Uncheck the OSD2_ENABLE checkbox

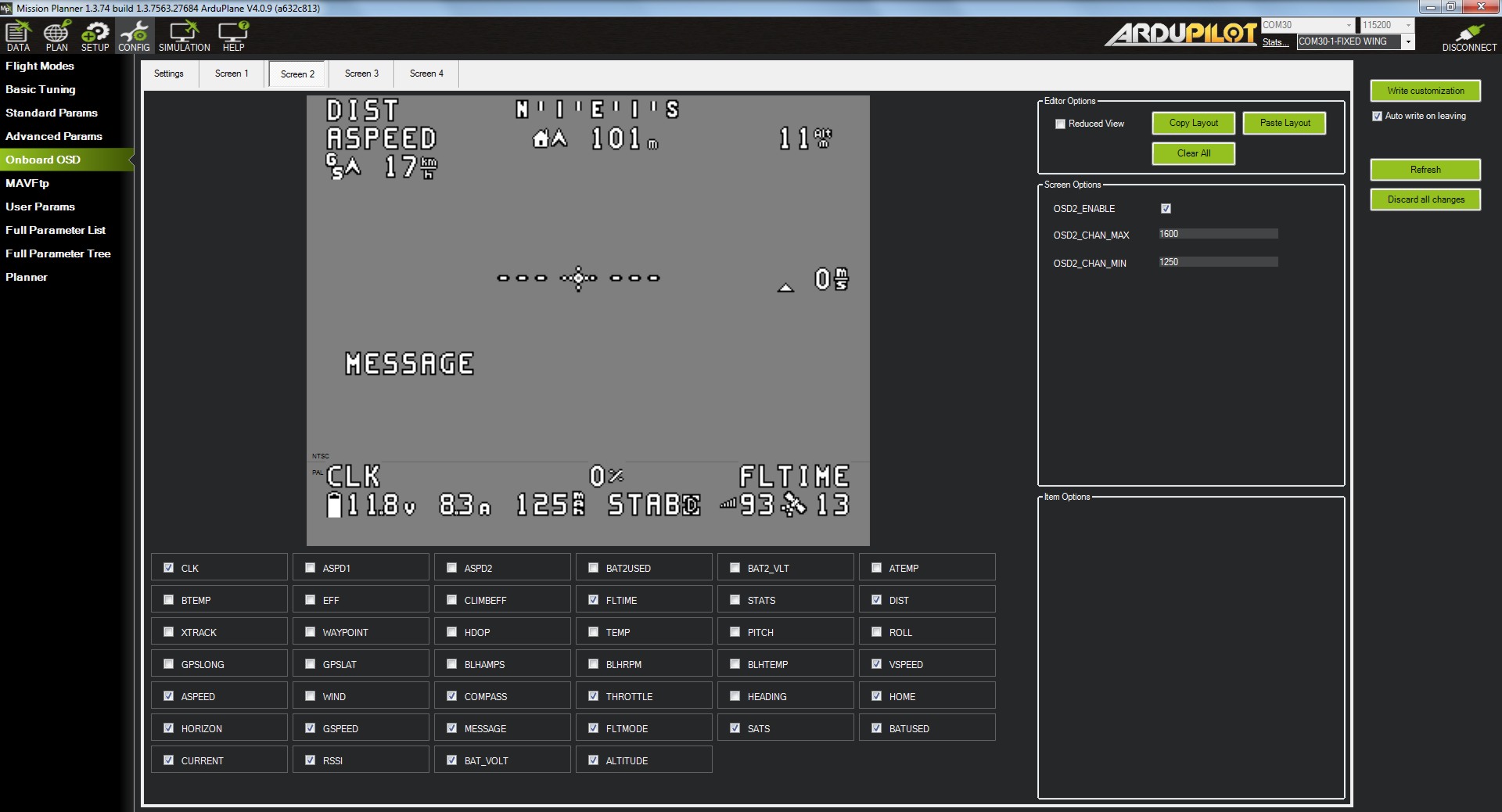coord(1166,209)
